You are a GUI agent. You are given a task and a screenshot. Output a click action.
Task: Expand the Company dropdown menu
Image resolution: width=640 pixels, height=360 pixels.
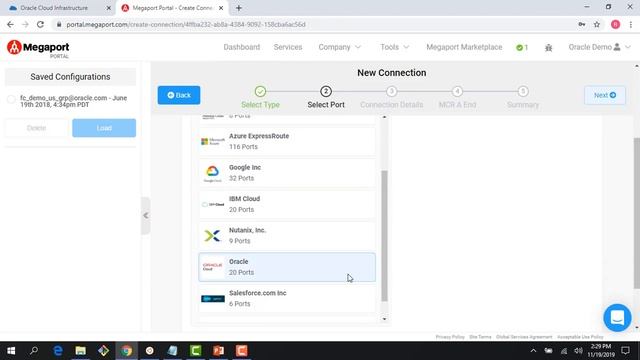click(340, 47)
